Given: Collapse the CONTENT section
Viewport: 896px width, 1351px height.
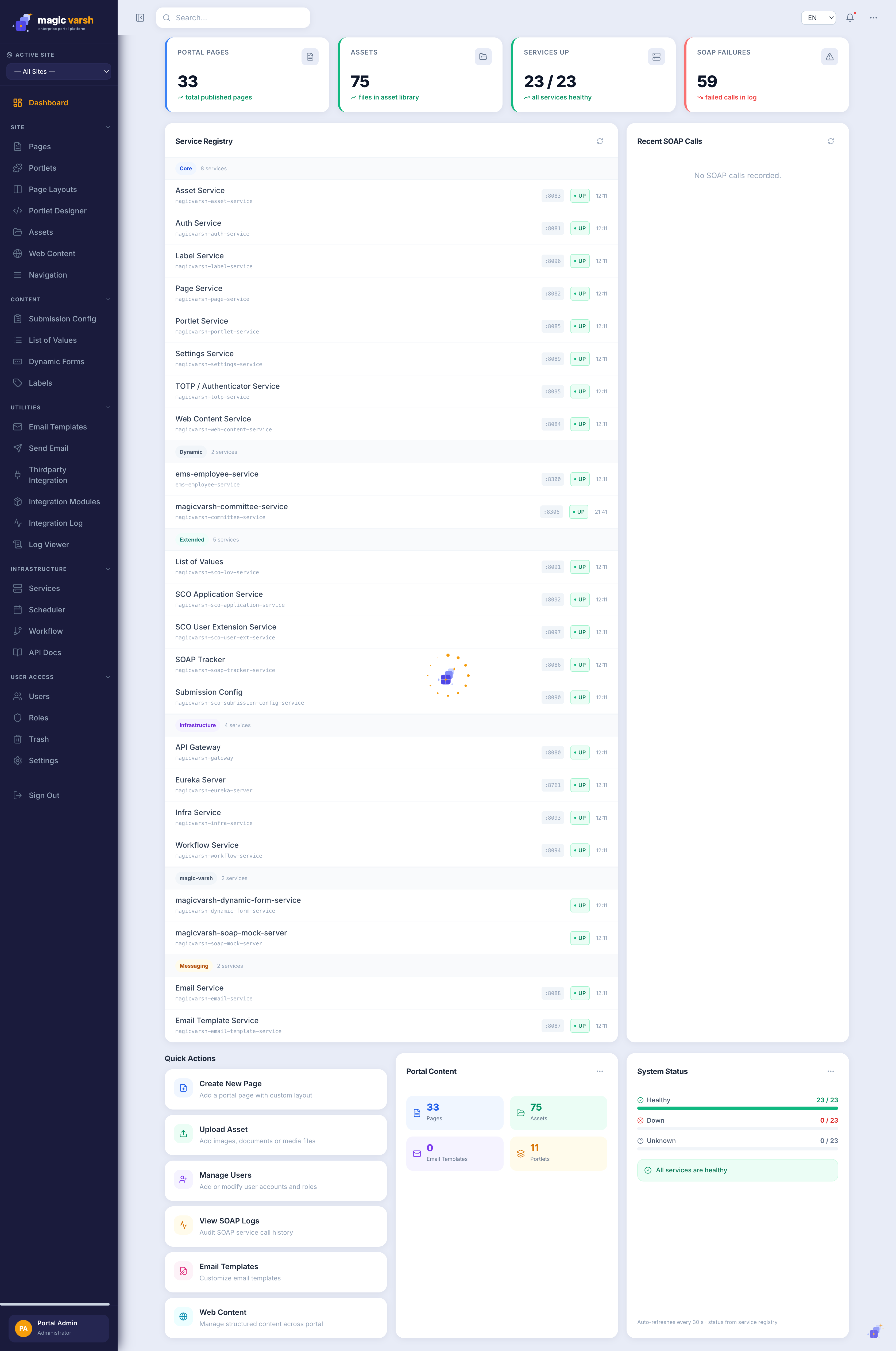Looking at the screenshot, I should click(107, 300).
